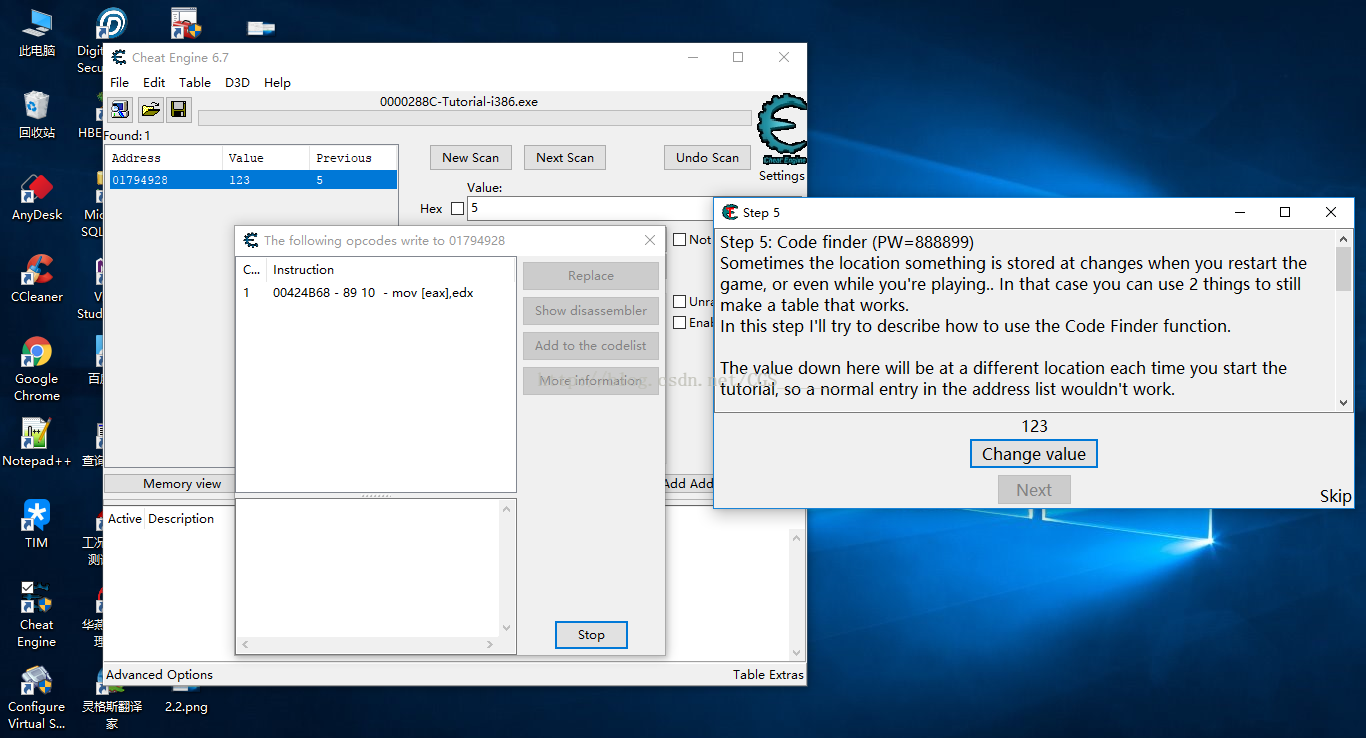This screenshot has height=738, width=1366.
Task: Open Table Extras
Action: point(768,675)
